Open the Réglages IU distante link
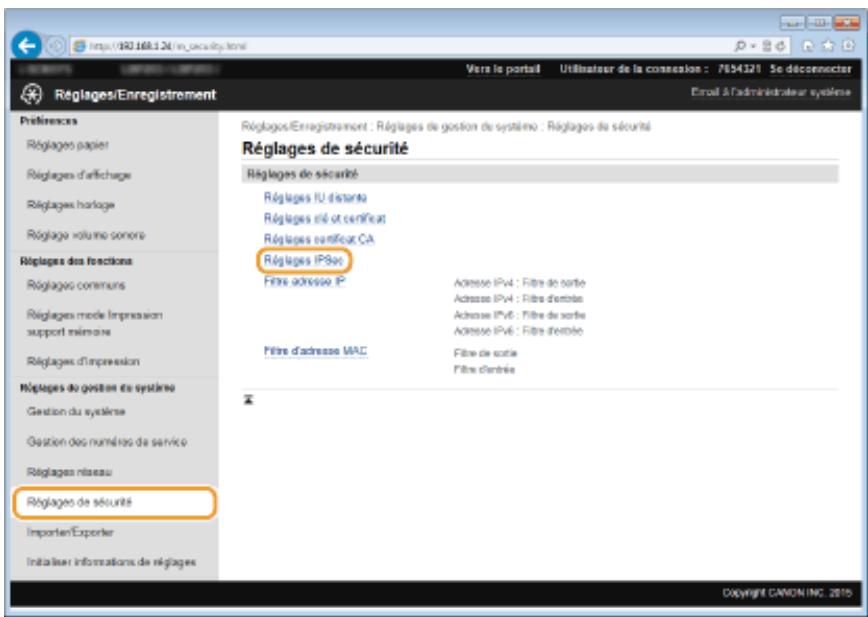The image size is (868, 617). click(x=315, y=198)
